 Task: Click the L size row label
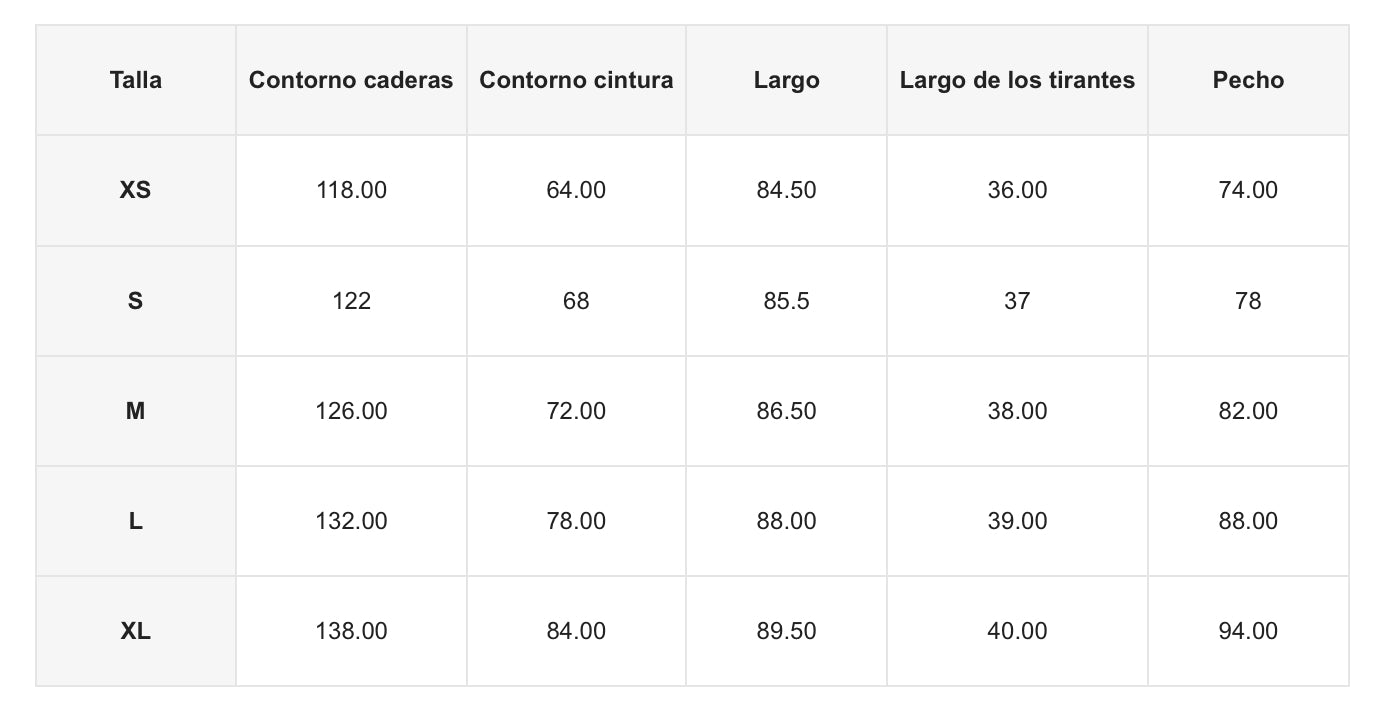pos(135,521)
